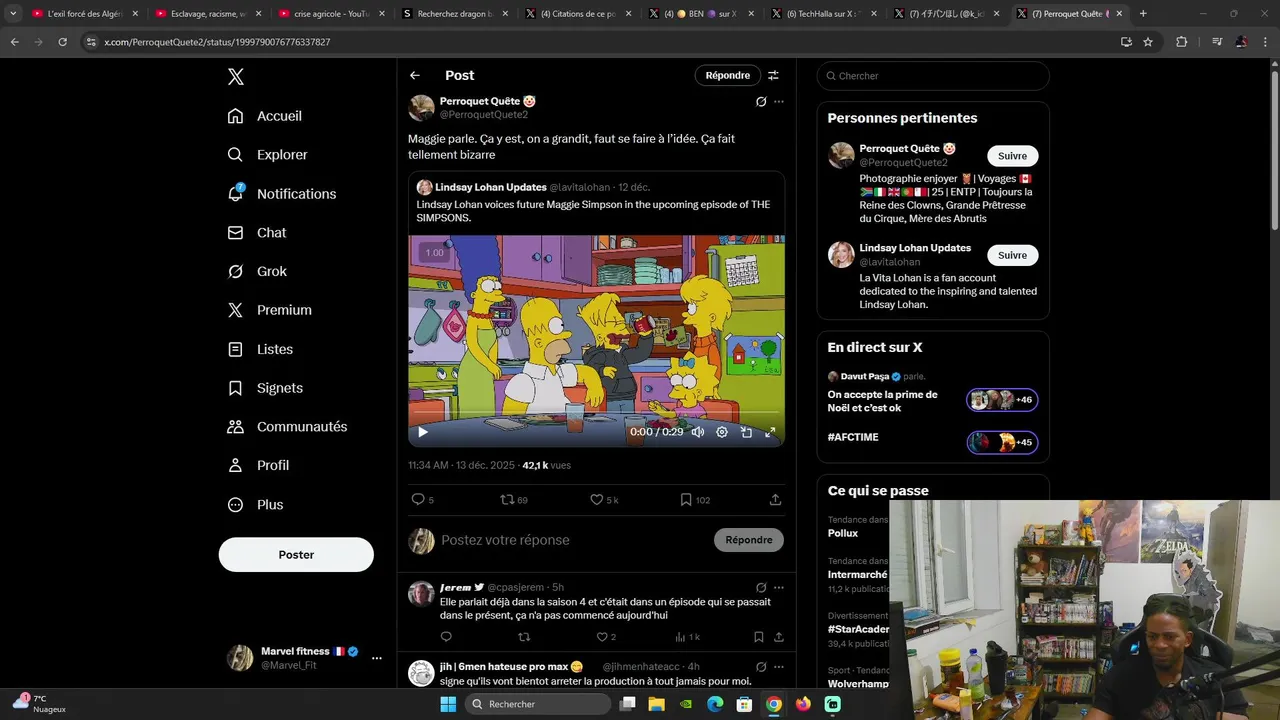Expand video to fullscreen
Screen dimensions: 1280x720
[x=770, y=432]
